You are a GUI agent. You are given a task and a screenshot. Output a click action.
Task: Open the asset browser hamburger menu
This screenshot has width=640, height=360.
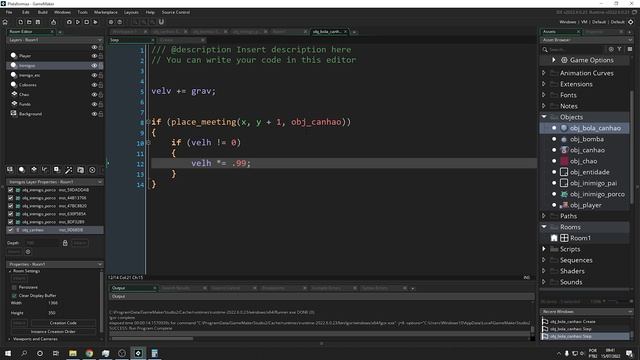(629, 49)
